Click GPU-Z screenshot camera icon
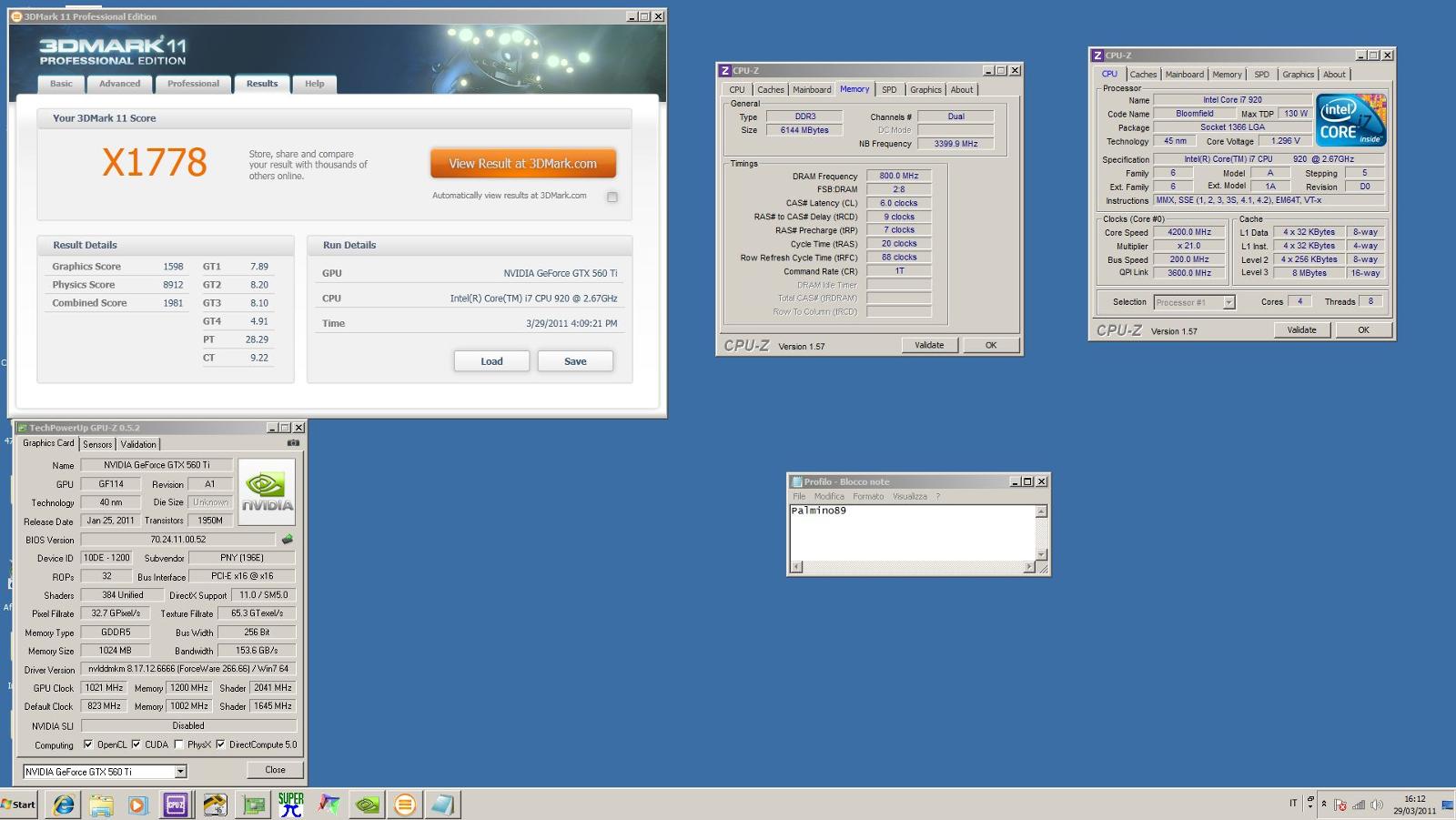1456x820 pixels. click(x=293, y=443)
